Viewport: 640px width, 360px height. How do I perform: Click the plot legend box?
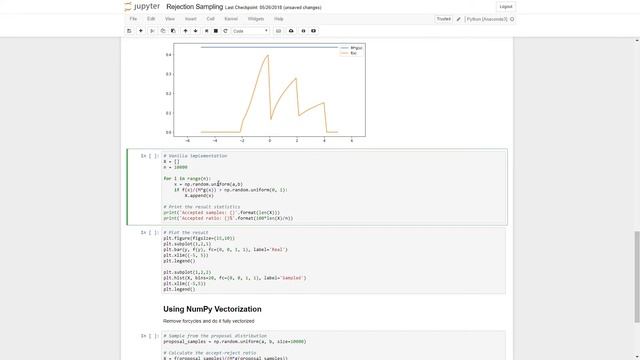pyautogui.click(x=351, y=51)
